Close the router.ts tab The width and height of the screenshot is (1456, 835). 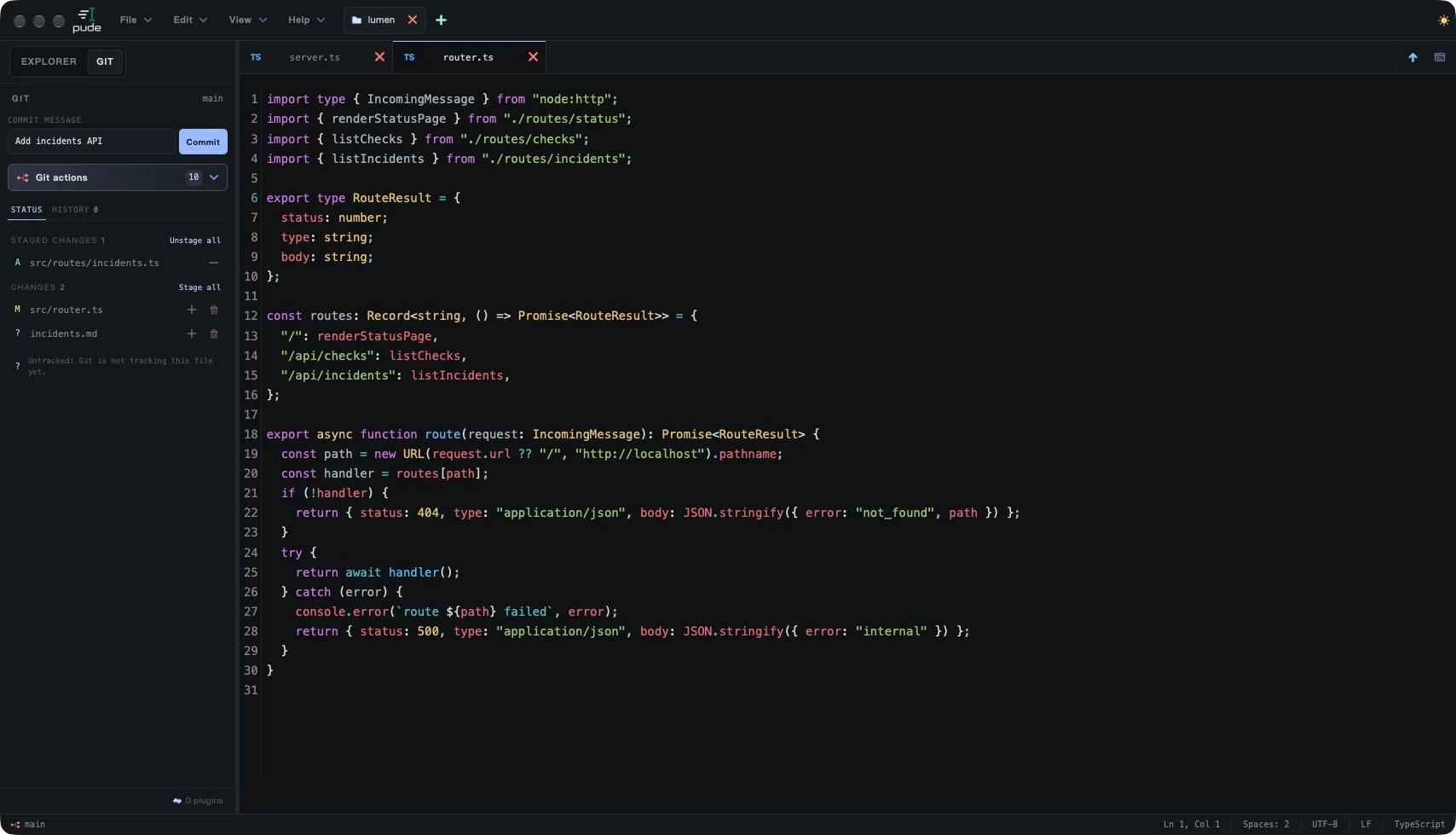533,57
